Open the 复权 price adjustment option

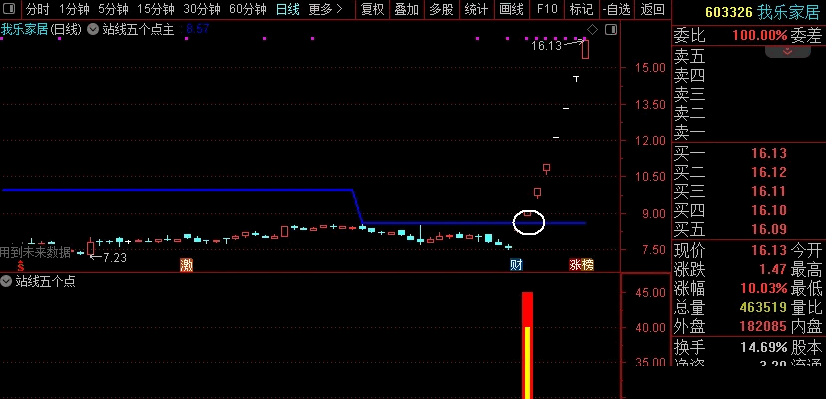(x=372, y=9)
